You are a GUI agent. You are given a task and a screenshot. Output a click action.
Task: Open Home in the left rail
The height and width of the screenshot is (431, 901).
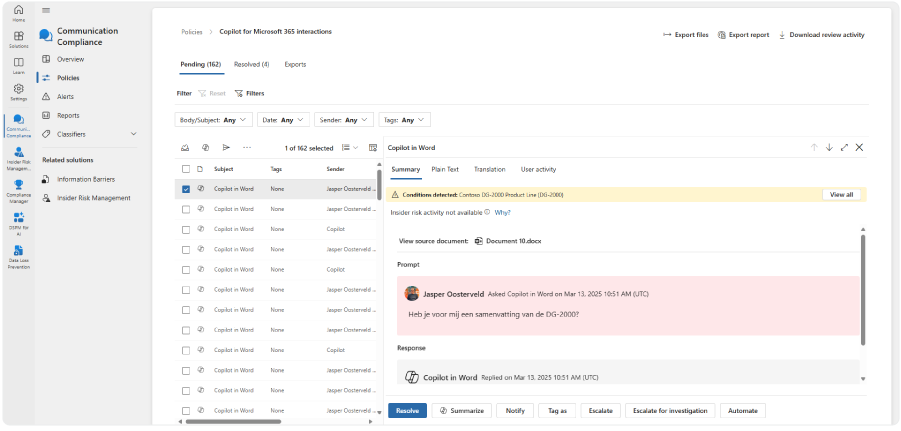point(19,13)
